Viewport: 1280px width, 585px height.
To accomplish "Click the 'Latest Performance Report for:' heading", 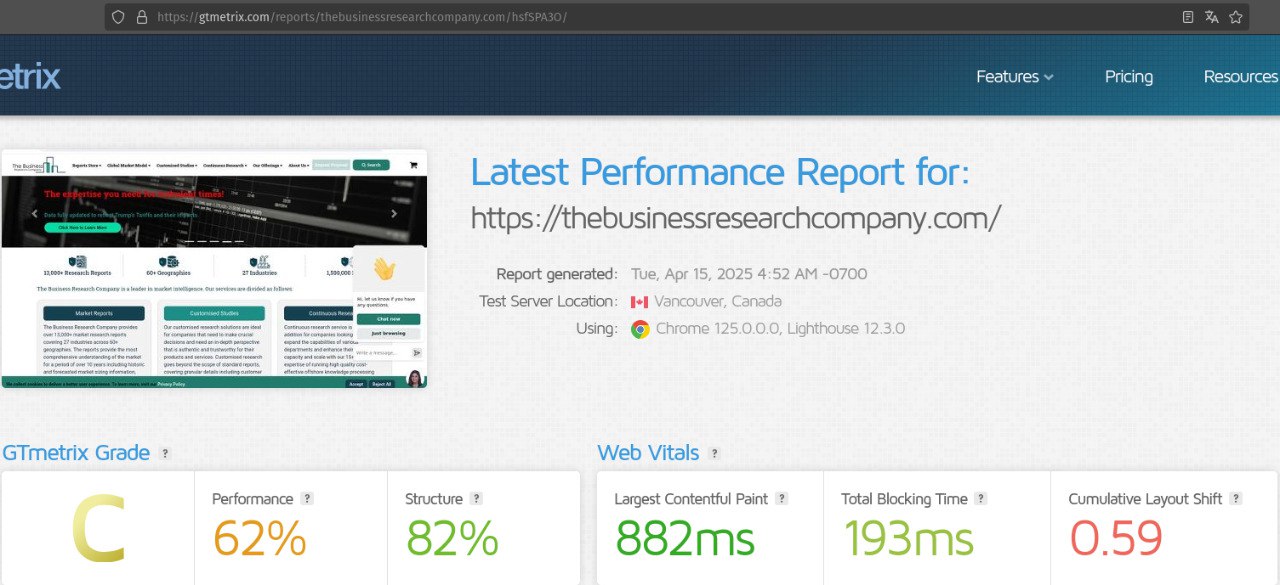I will coord(720,172).
